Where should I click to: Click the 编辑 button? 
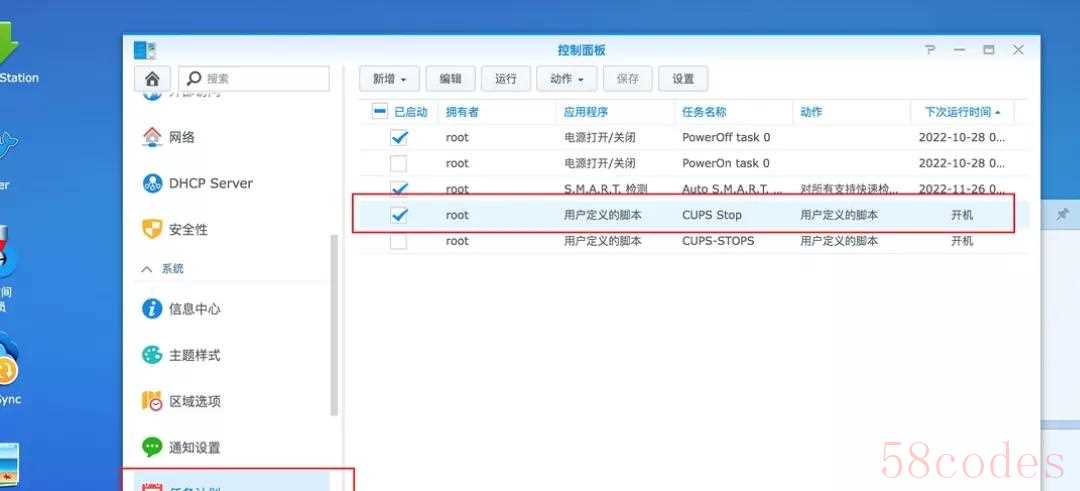tap(450, 79)
